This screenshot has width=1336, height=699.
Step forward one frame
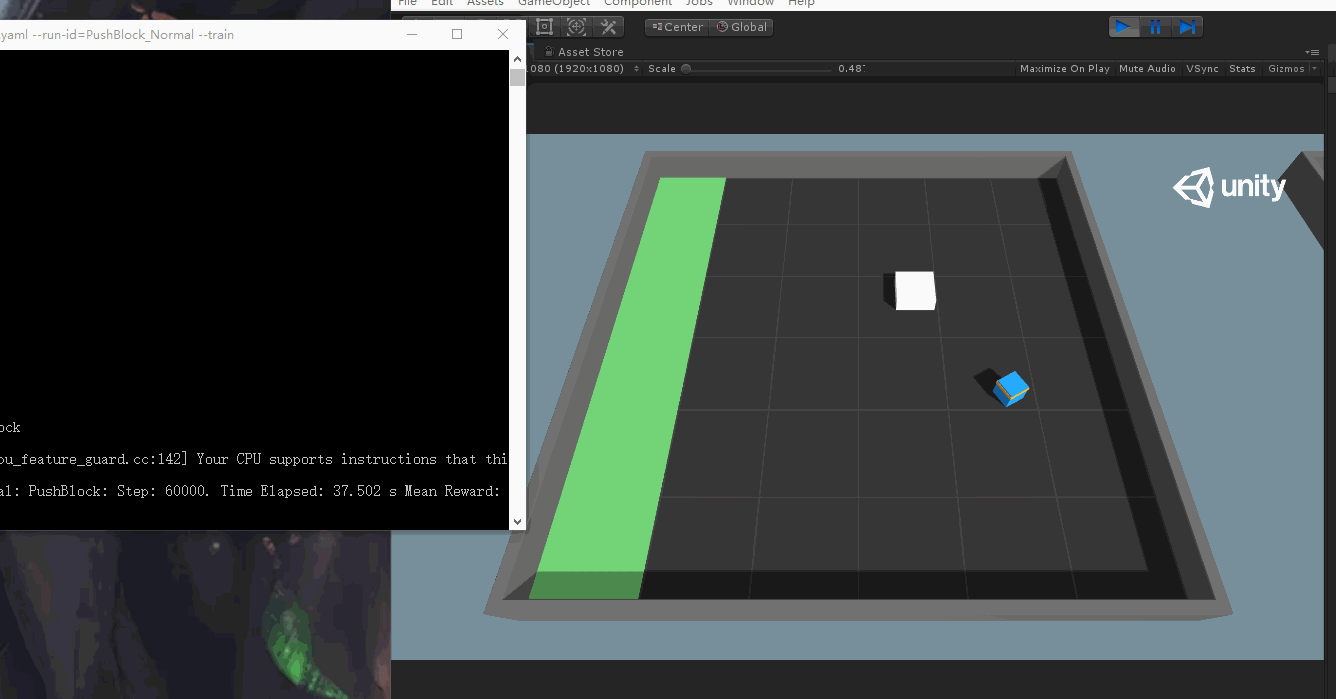[1187, 27]
